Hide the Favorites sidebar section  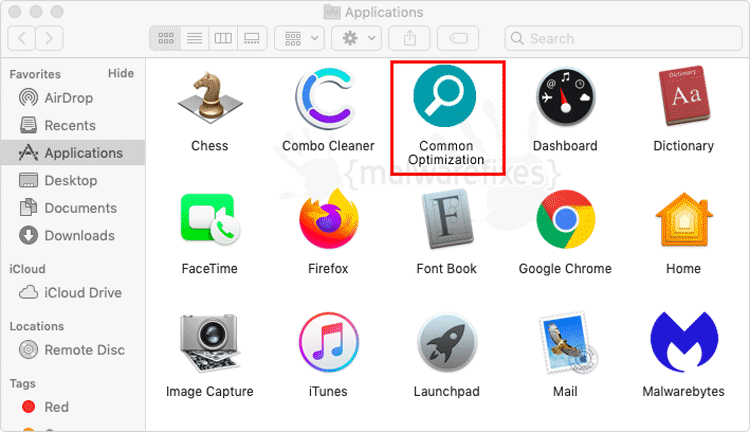point(121,73)
